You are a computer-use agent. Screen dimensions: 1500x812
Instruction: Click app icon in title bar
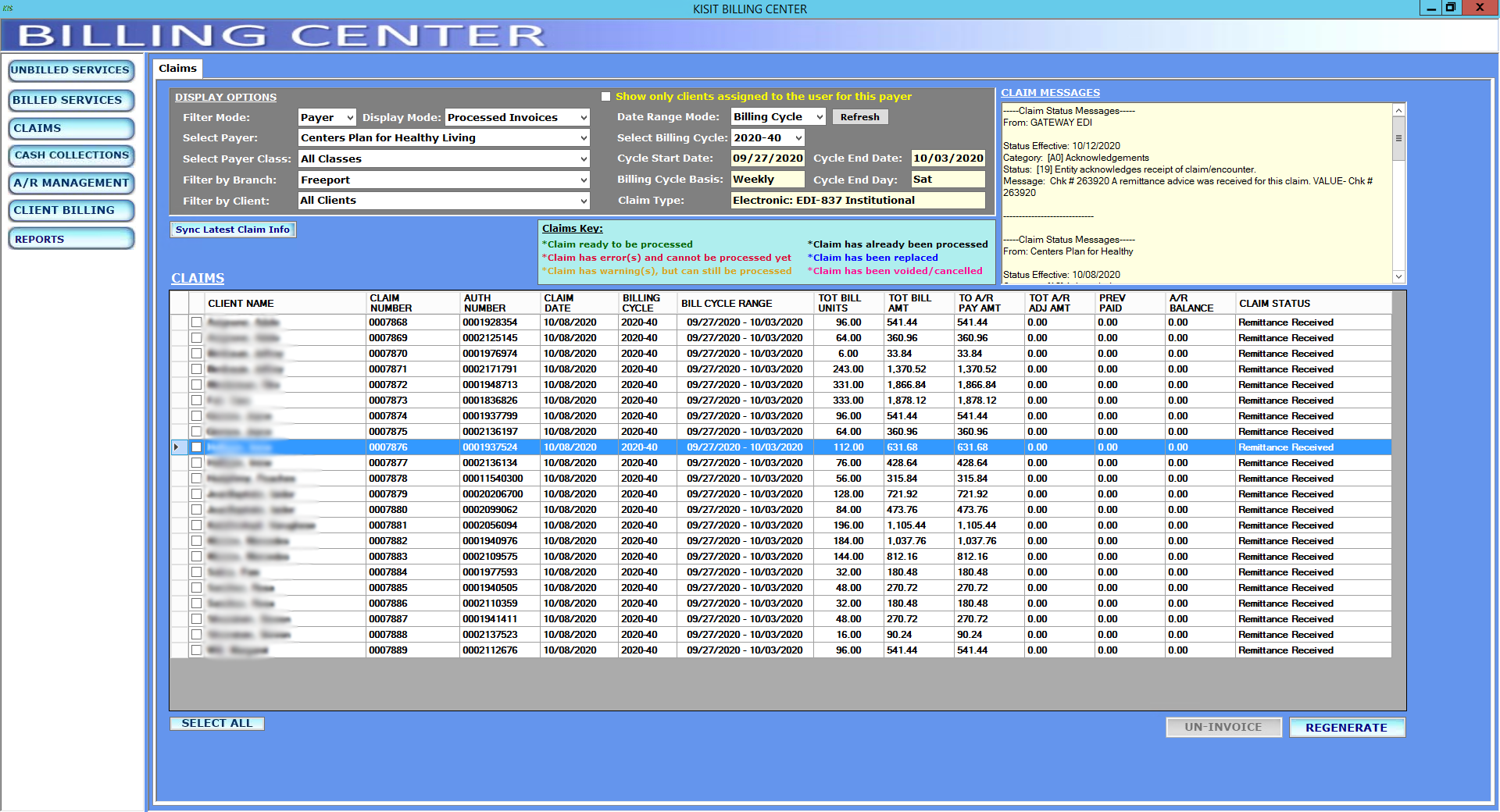tap(8, 8)
